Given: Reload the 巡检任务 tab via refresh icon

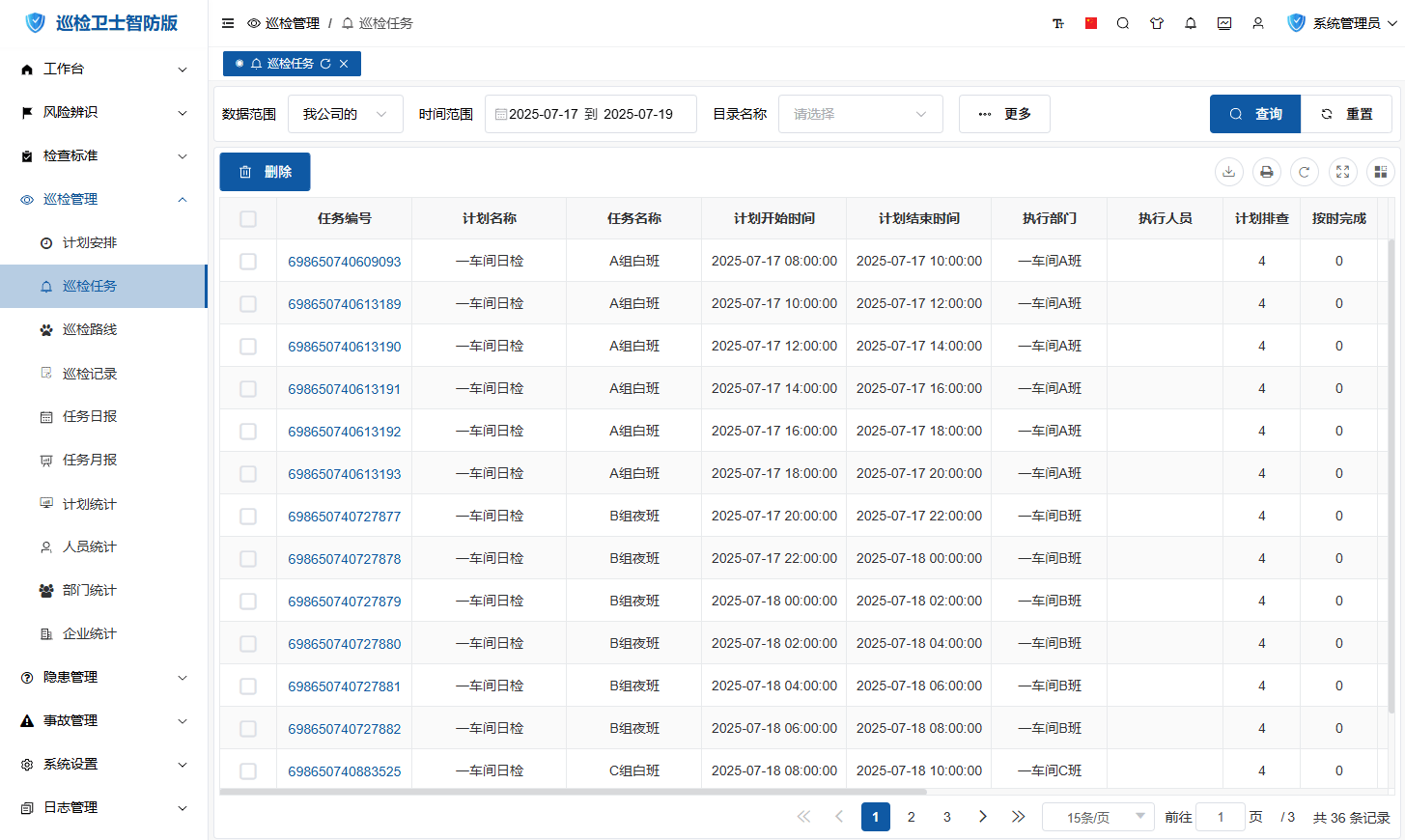Looking at the screenshot, I should point(325,64).
